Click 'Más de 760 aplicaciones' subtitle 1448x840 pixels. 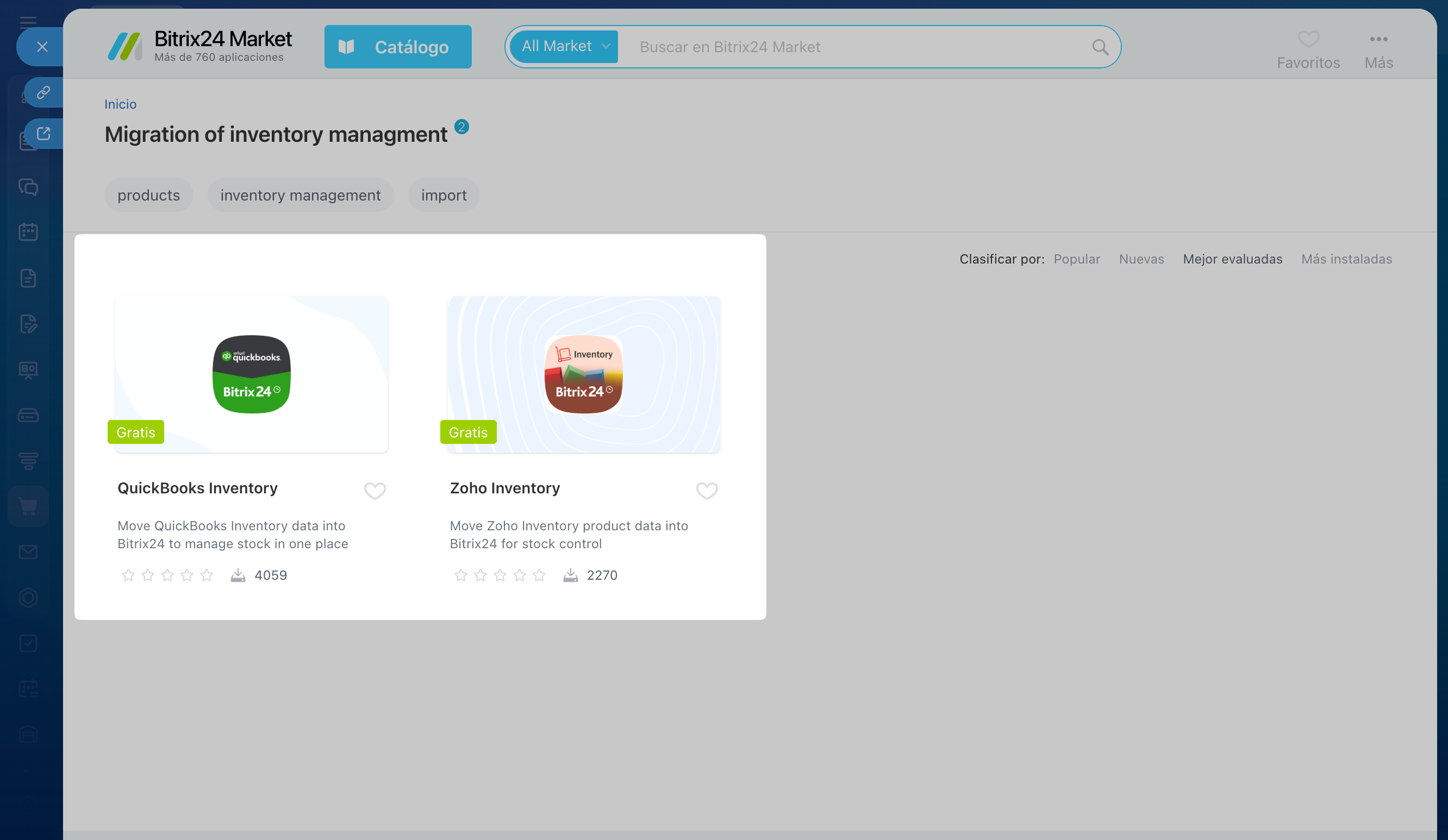point(219,57)
